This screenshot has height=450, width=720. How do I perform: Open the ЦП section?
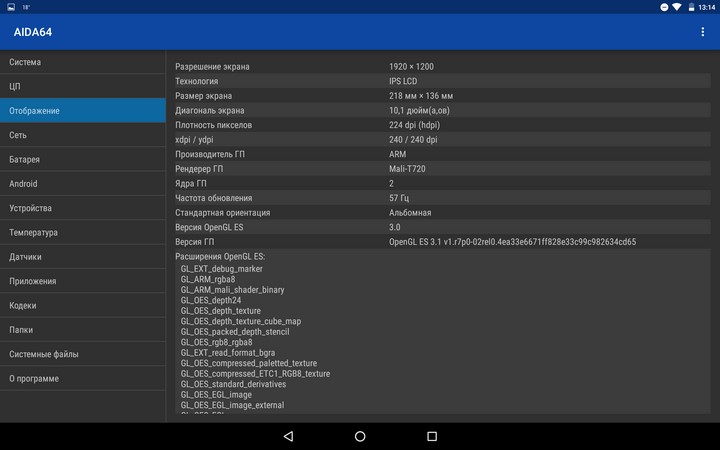click(83, 86)
